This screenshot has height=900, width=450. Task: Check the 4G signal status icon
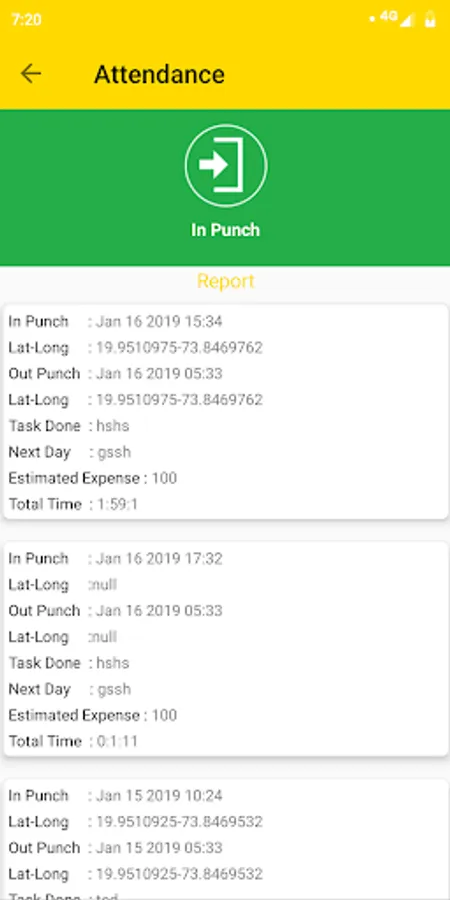pyautogui.click(x=397, y=19)
